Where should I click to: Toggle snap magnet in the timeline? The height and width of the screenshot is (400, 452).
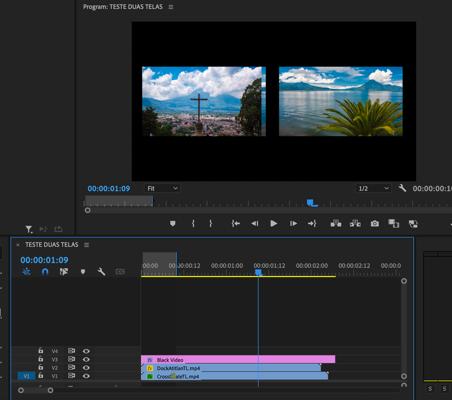pos(45,272)
